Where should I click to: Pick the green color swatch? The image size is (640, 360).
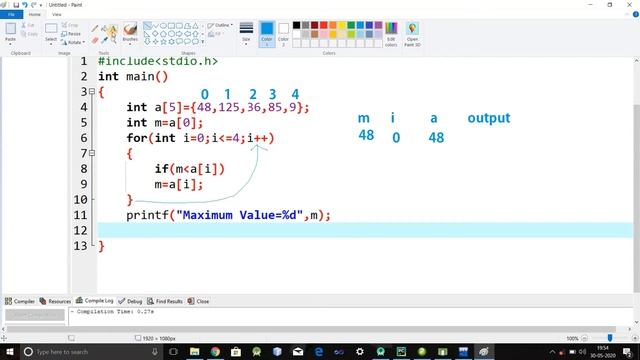click(351, 25)
